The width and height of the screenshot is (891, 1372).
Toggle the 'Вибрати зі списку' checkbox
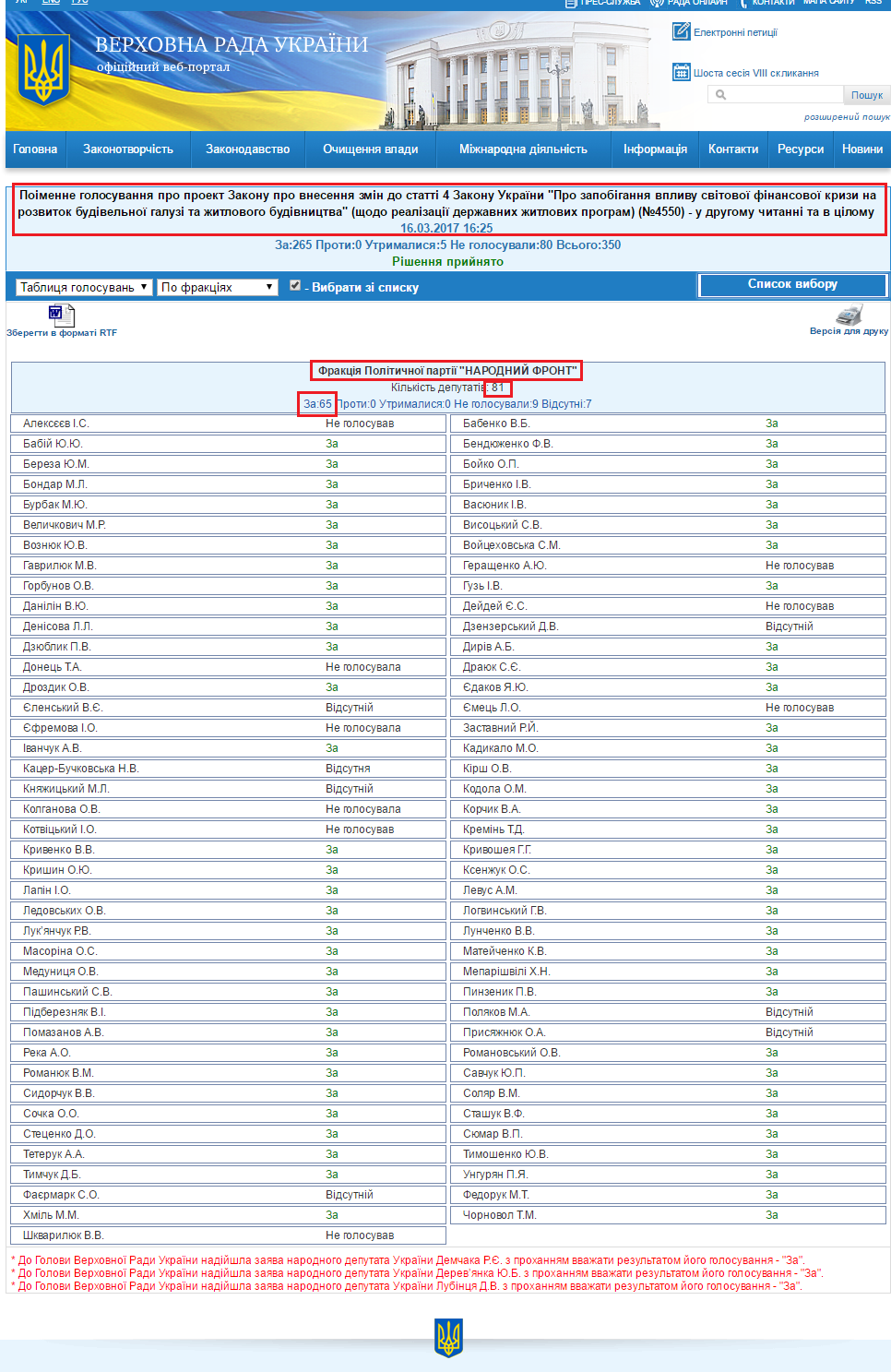click(295, 285)
